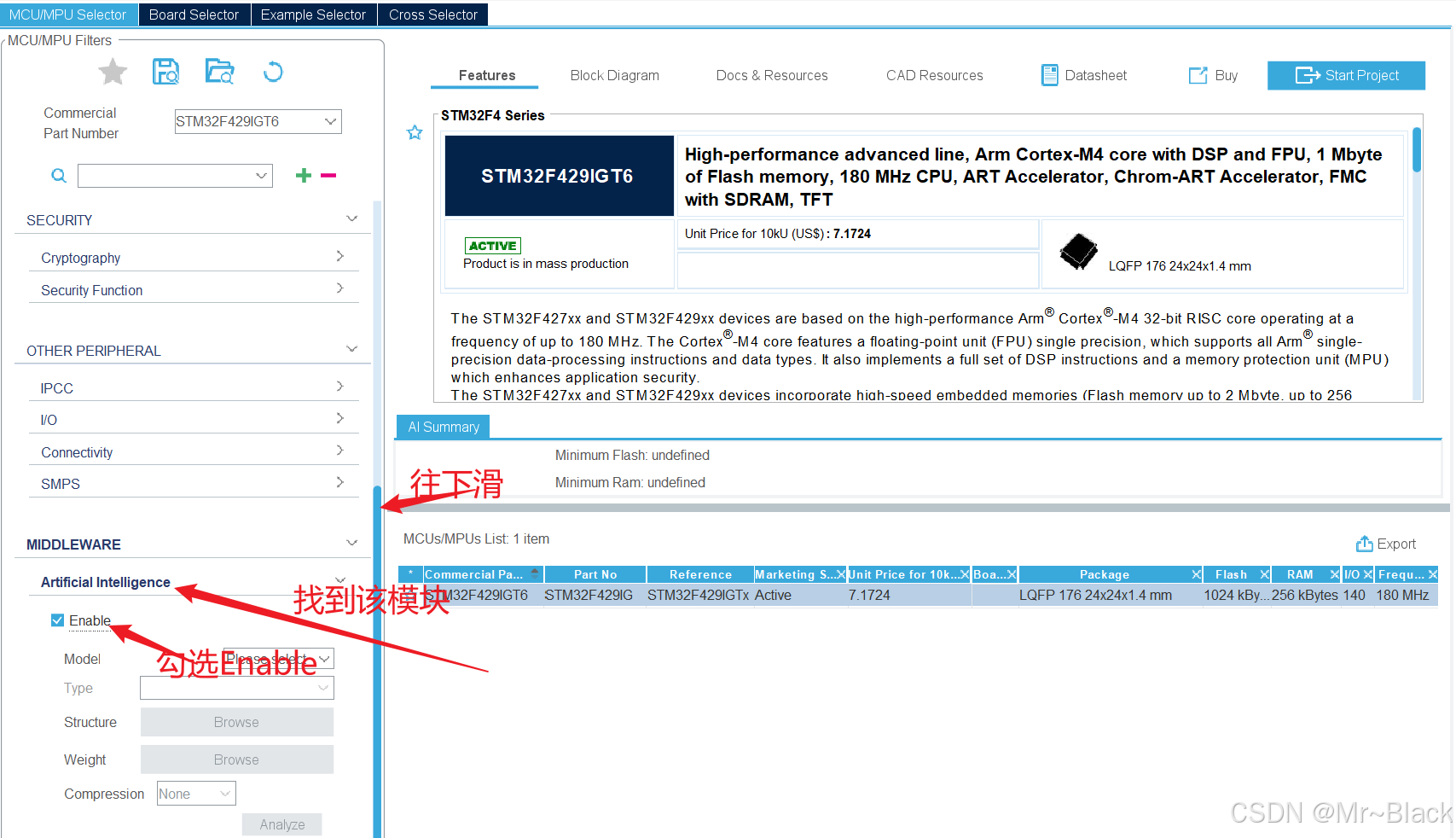The height and width of the screenshot is (838, 1456).
Task: Click the LQFP chip package image
Action: 1078,251
